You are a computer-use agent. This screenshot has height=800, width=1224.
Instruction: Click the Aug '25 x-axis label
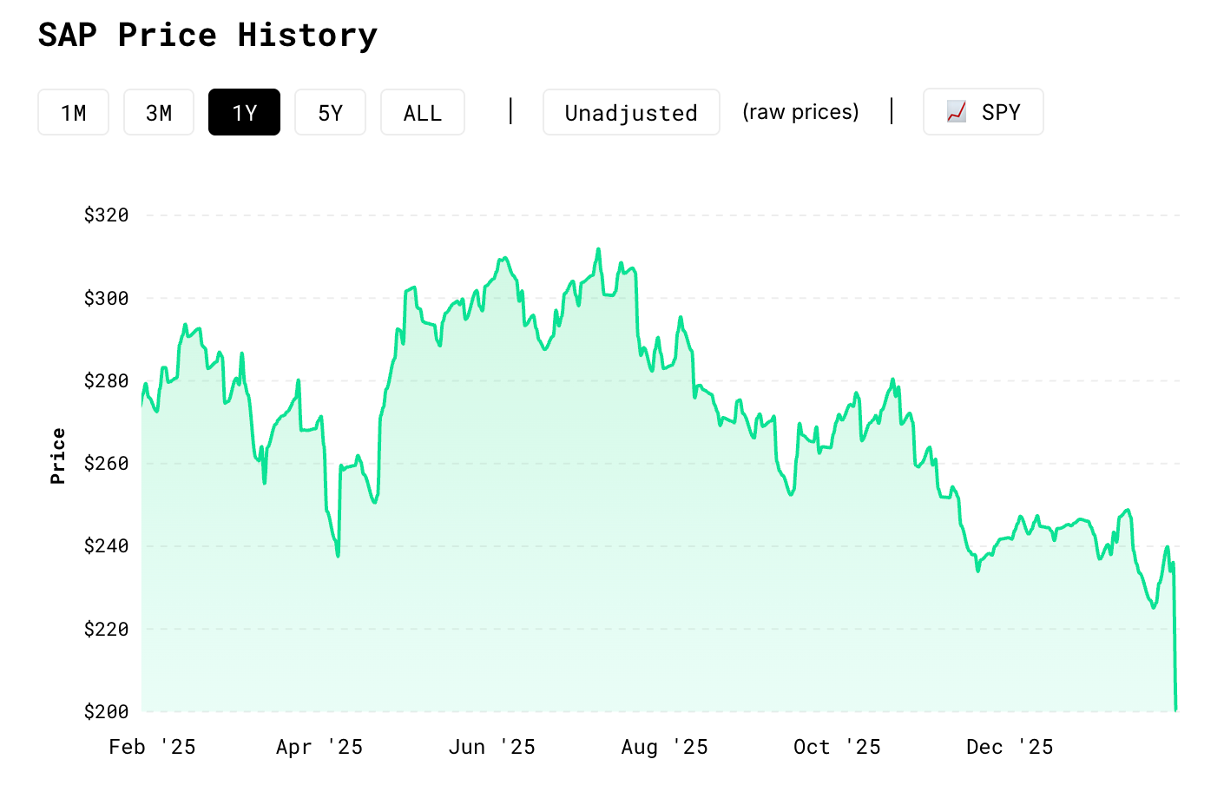664,747
